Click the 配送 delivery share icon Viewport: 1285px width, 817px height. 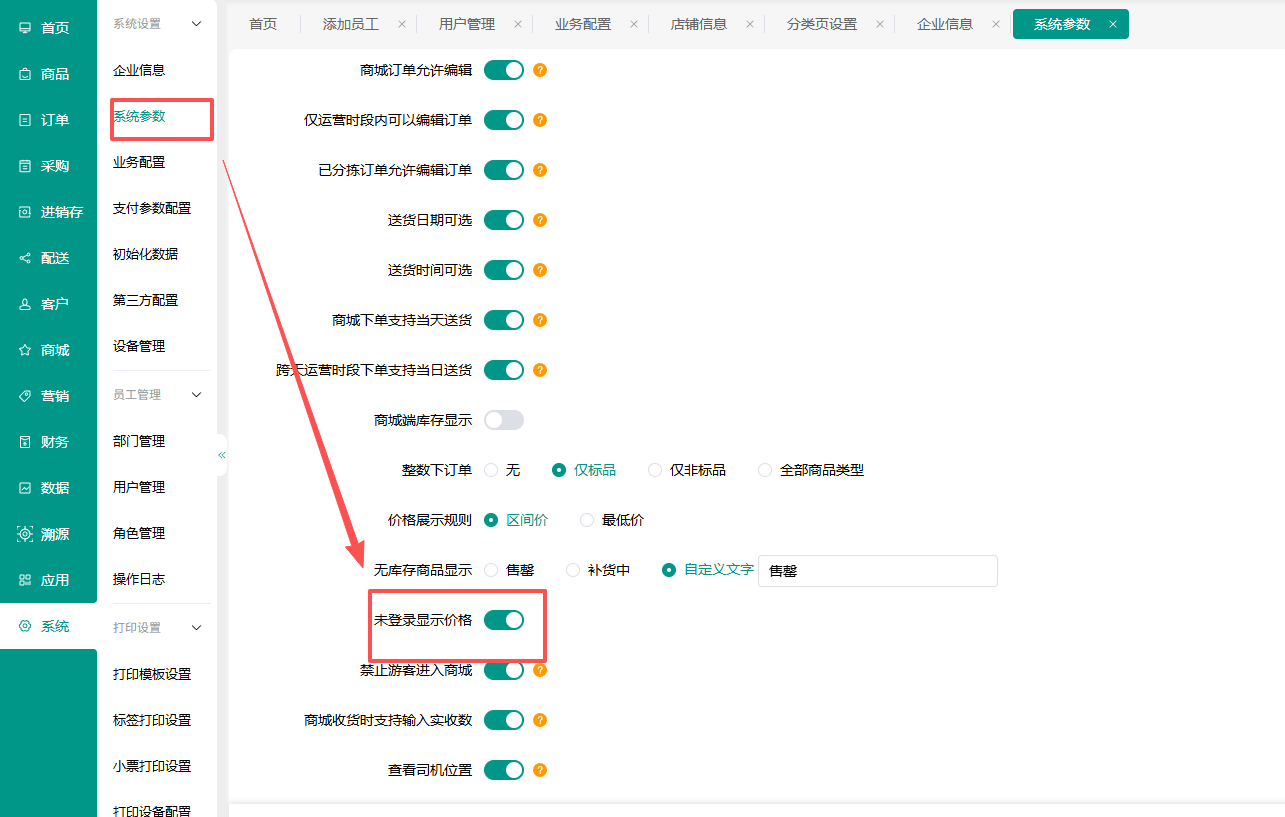click(25, 258)
